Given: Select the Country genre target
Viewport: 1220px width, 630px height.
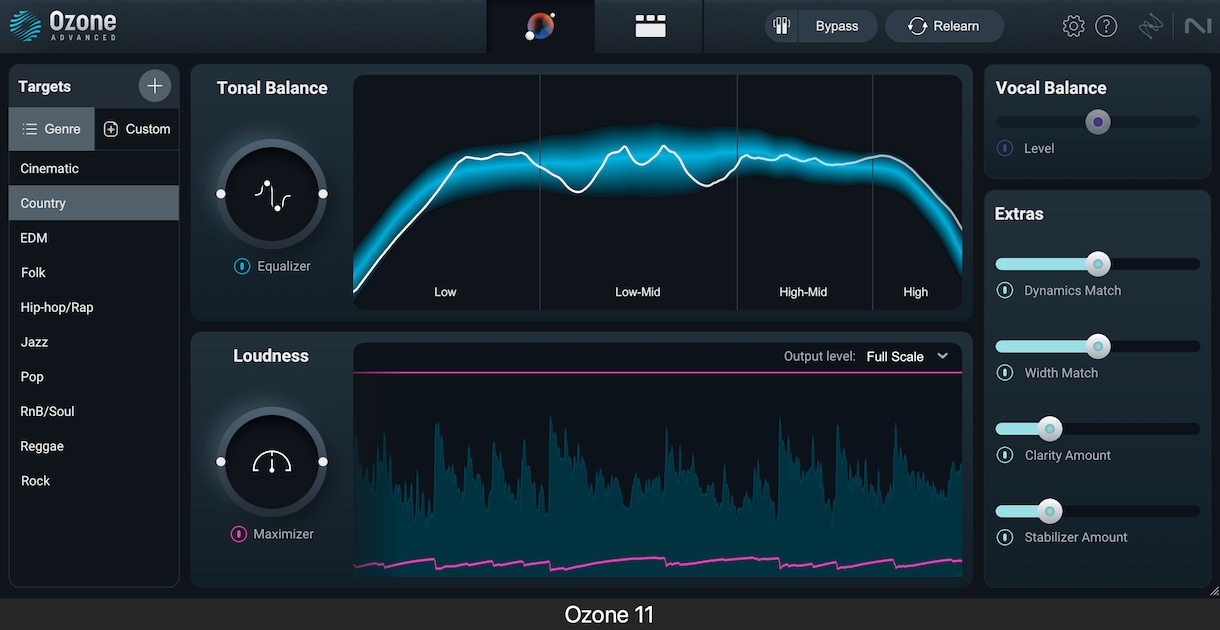Looking at the screenshot, I should click(x=94, y=203).
